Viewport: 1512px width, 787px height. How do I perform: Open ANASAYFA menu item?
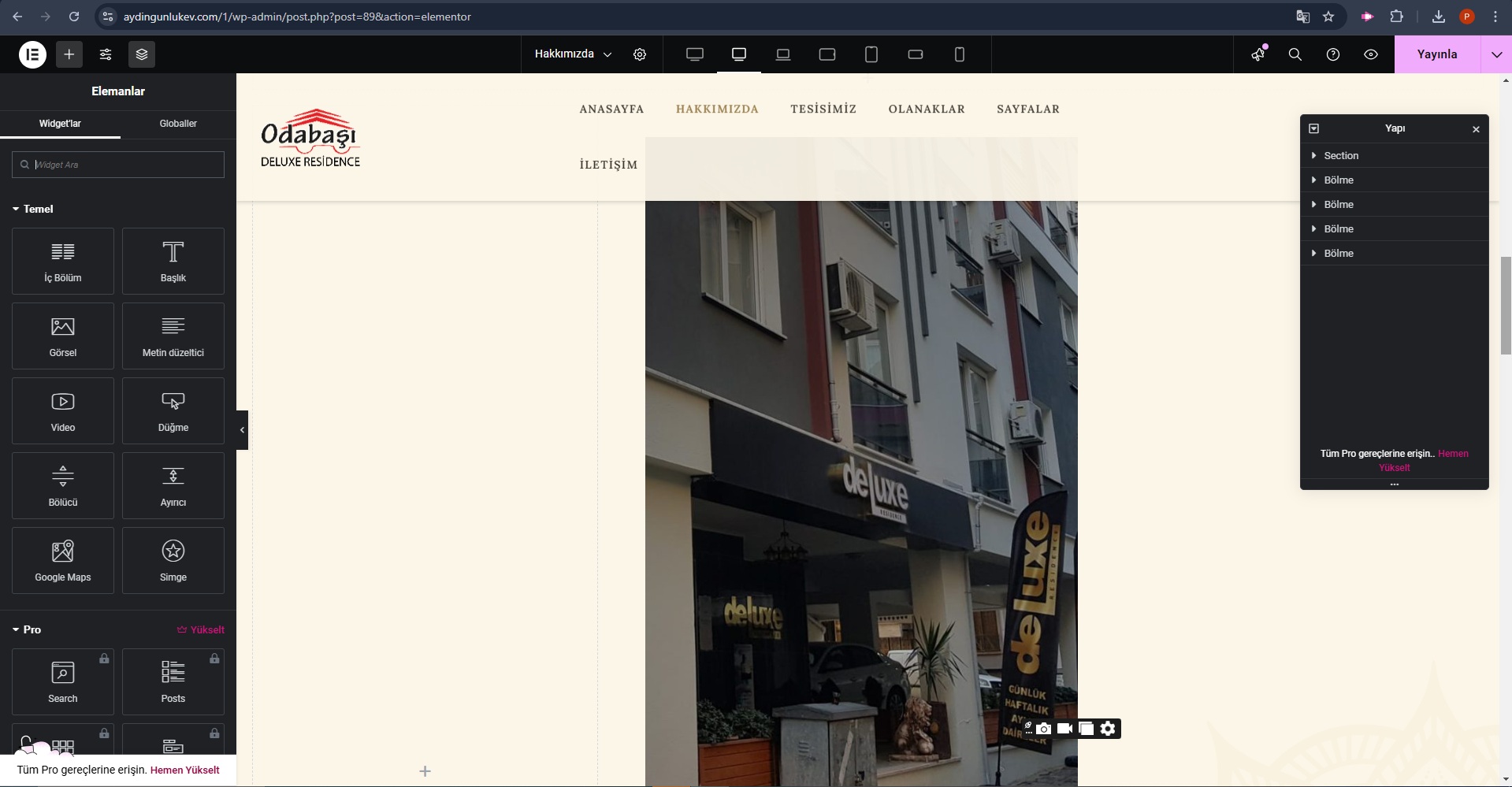click(611, 109)
